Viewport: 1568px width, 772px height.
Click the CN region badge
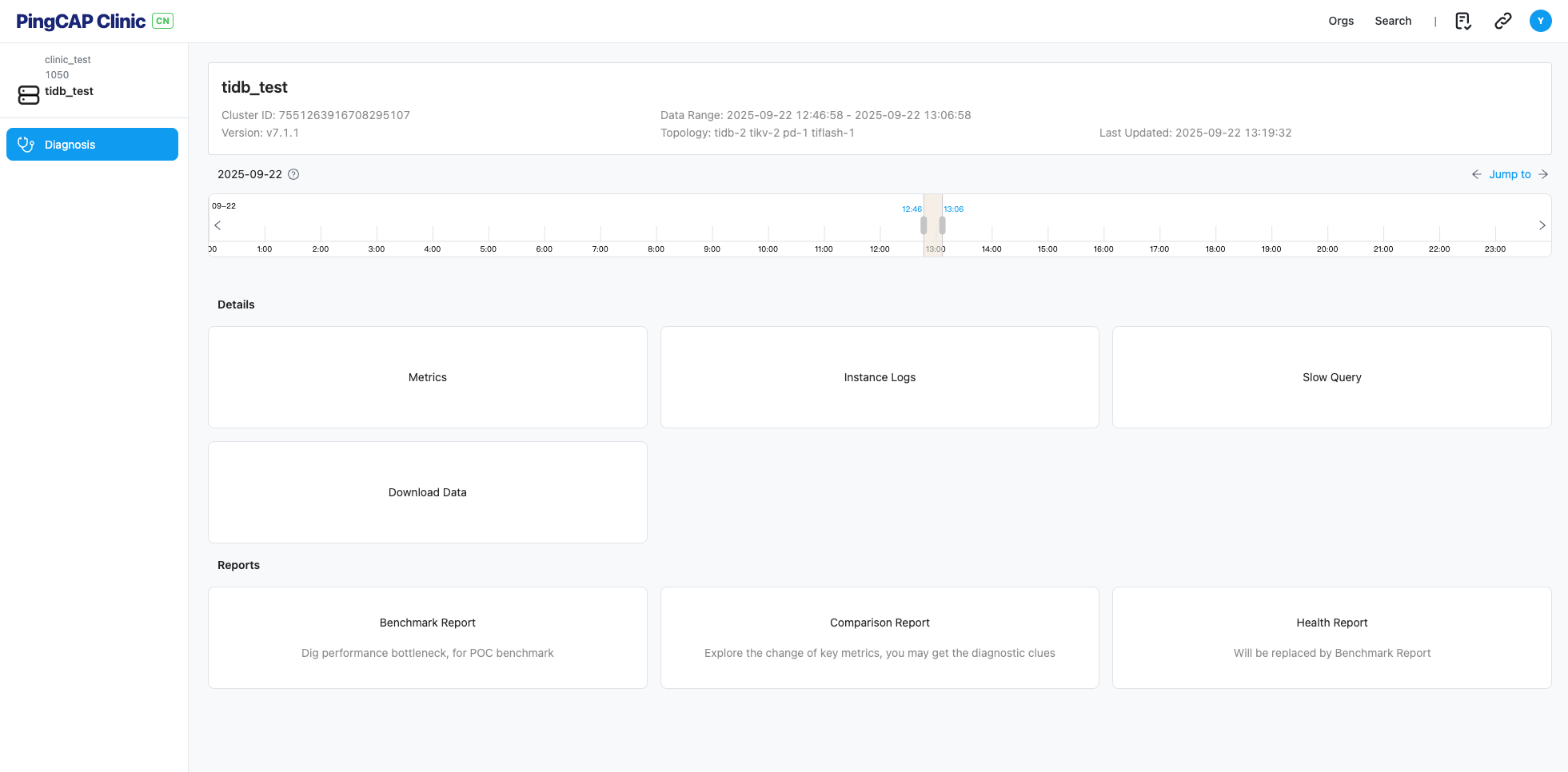163,21
